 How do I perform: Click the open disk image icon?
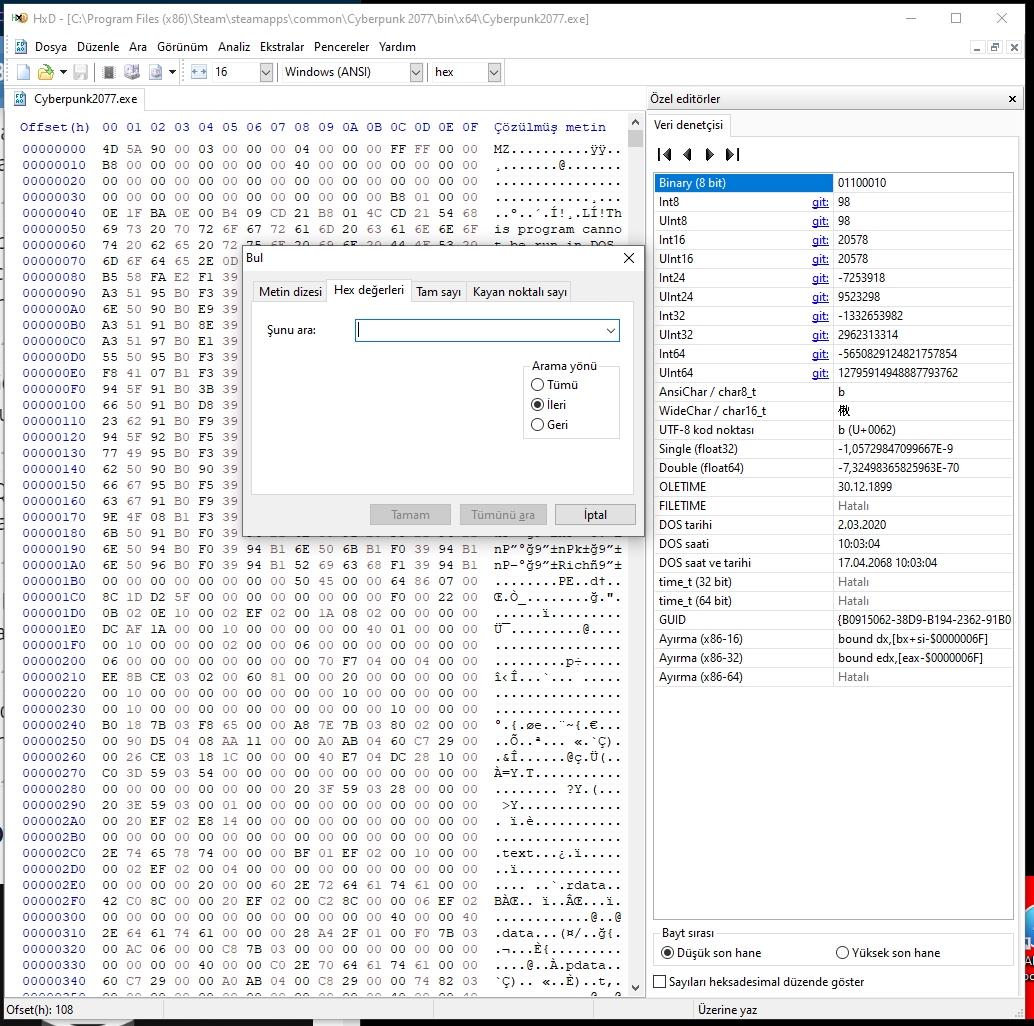(156, 72)
